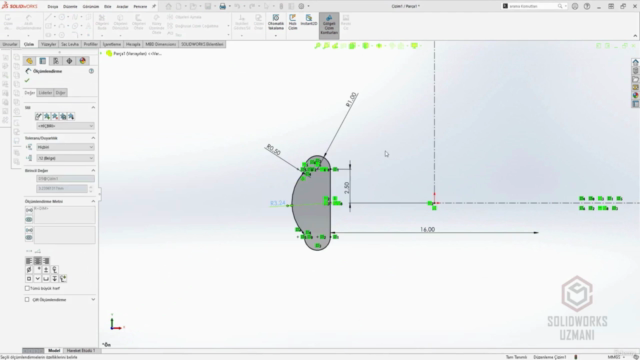Screen dimensions: 640x360
Task: Click the save style star icon
Action: [63, 116]
